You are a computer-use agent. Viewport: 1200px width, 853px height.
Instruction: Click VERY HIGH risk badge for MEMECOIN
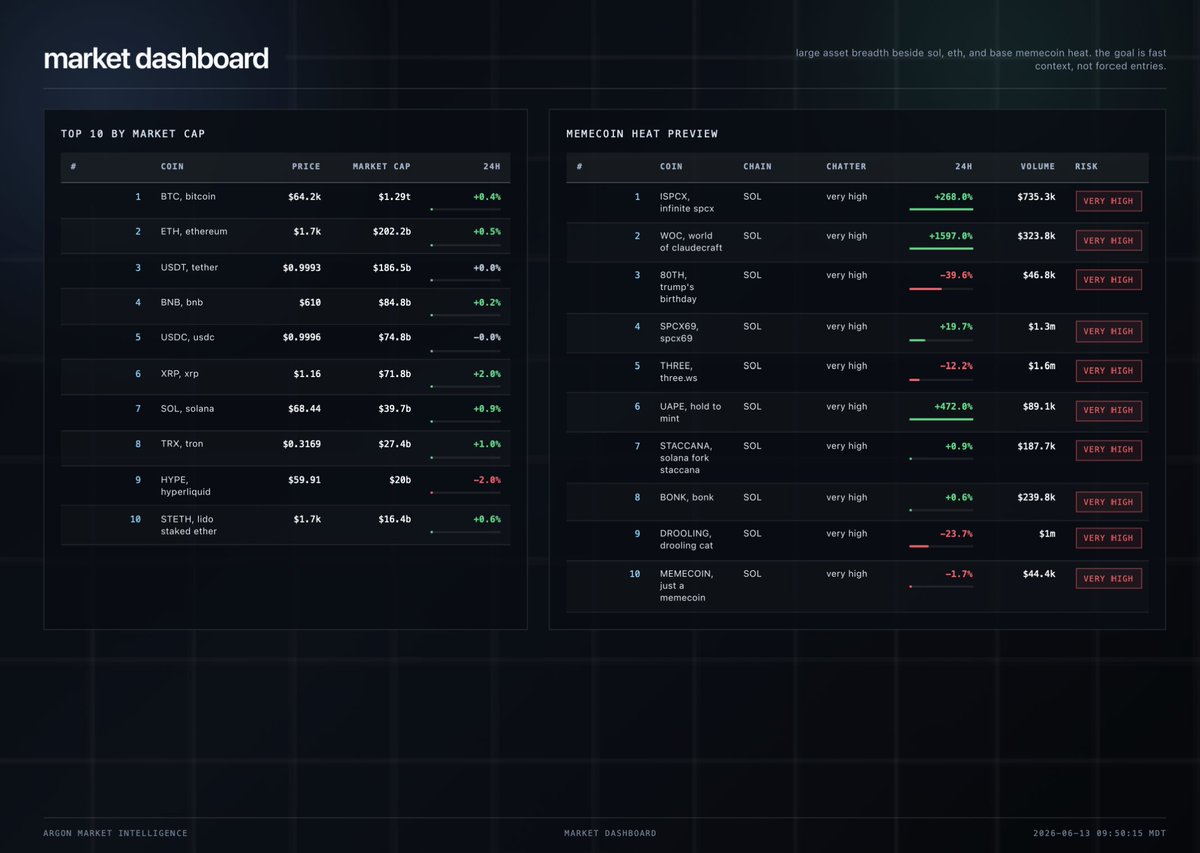(x=1108, y=578)
